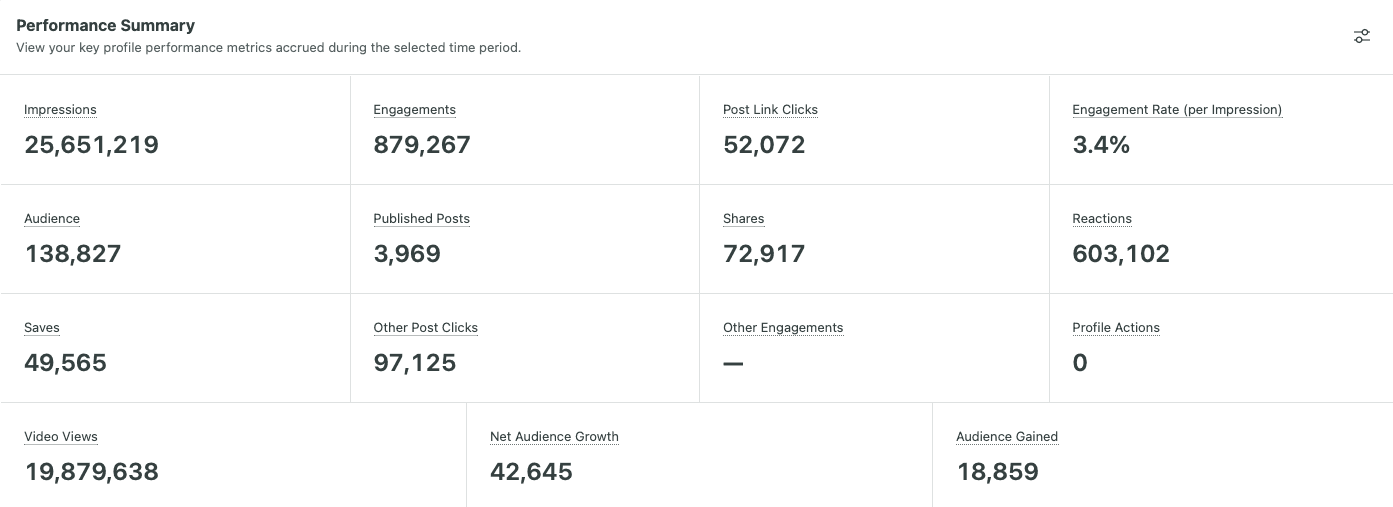Click the Shares metric label

[x=743, y=219]
